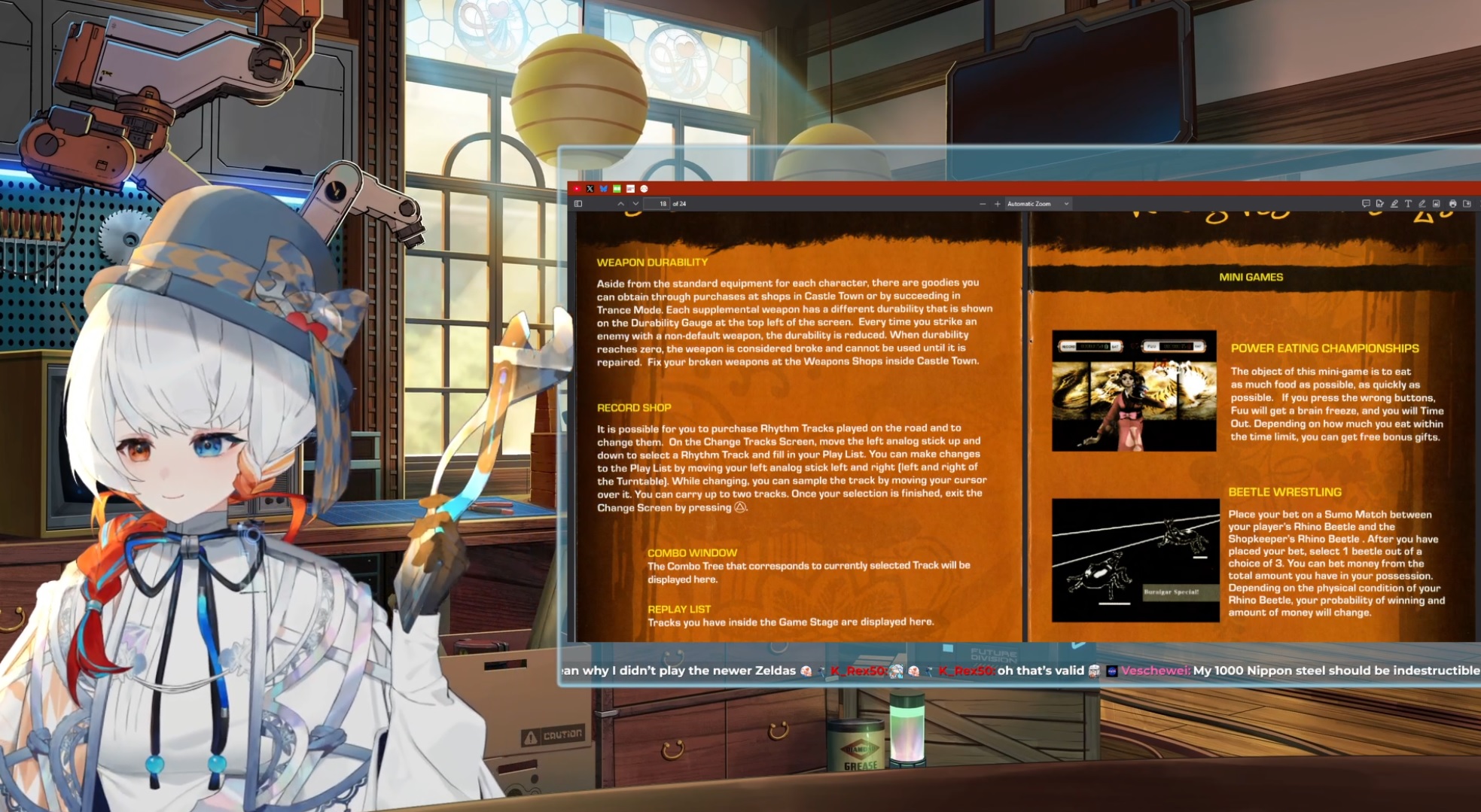This screenshot has height=812, width=1481.
Task: Click the "REPLAY LIST" heading
Action: pos(679,610)
